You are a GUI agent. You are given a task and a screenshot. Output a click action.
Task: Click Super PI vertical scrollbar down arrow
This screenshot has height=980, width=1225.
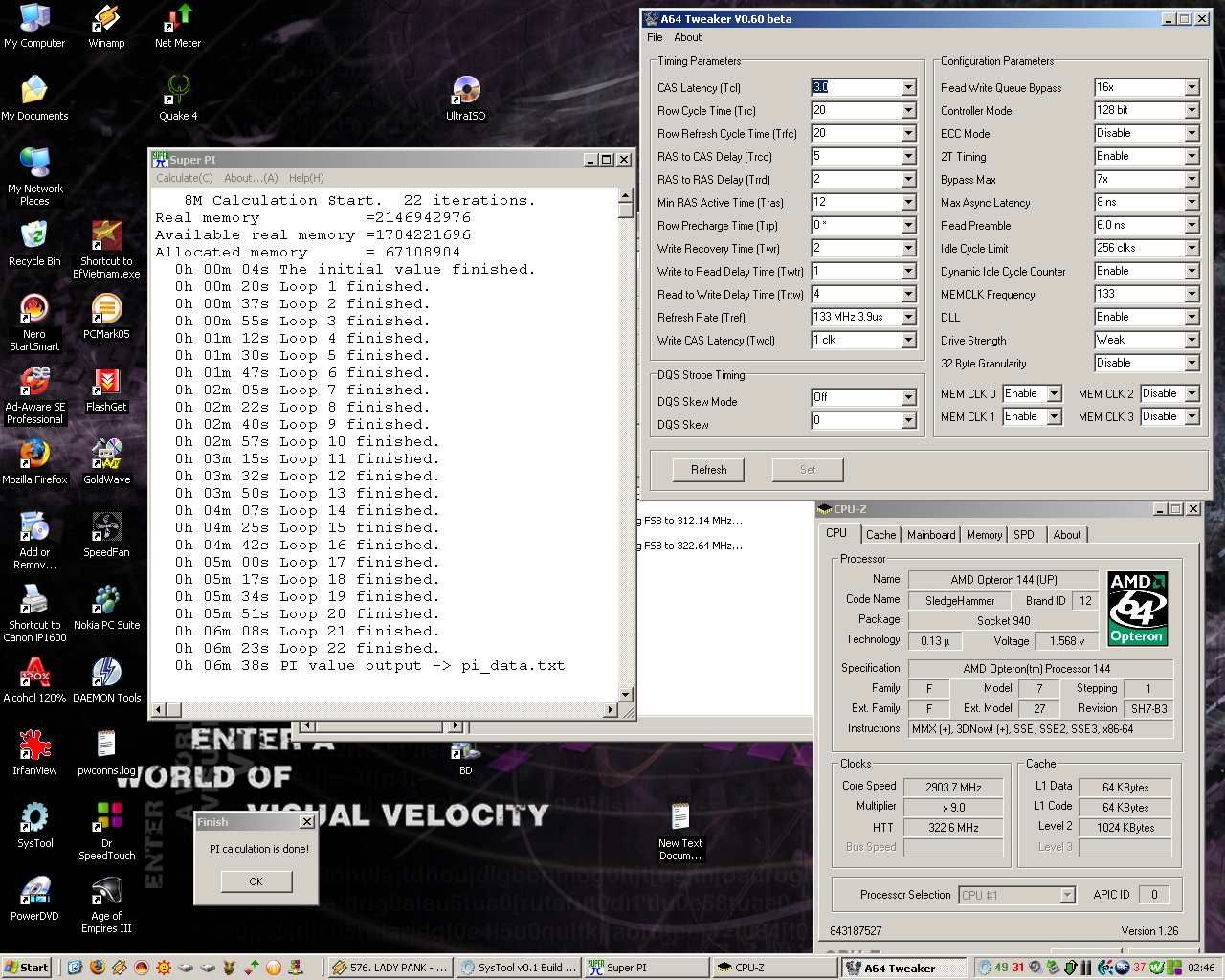pyautogui.click(x=626, y=695)
